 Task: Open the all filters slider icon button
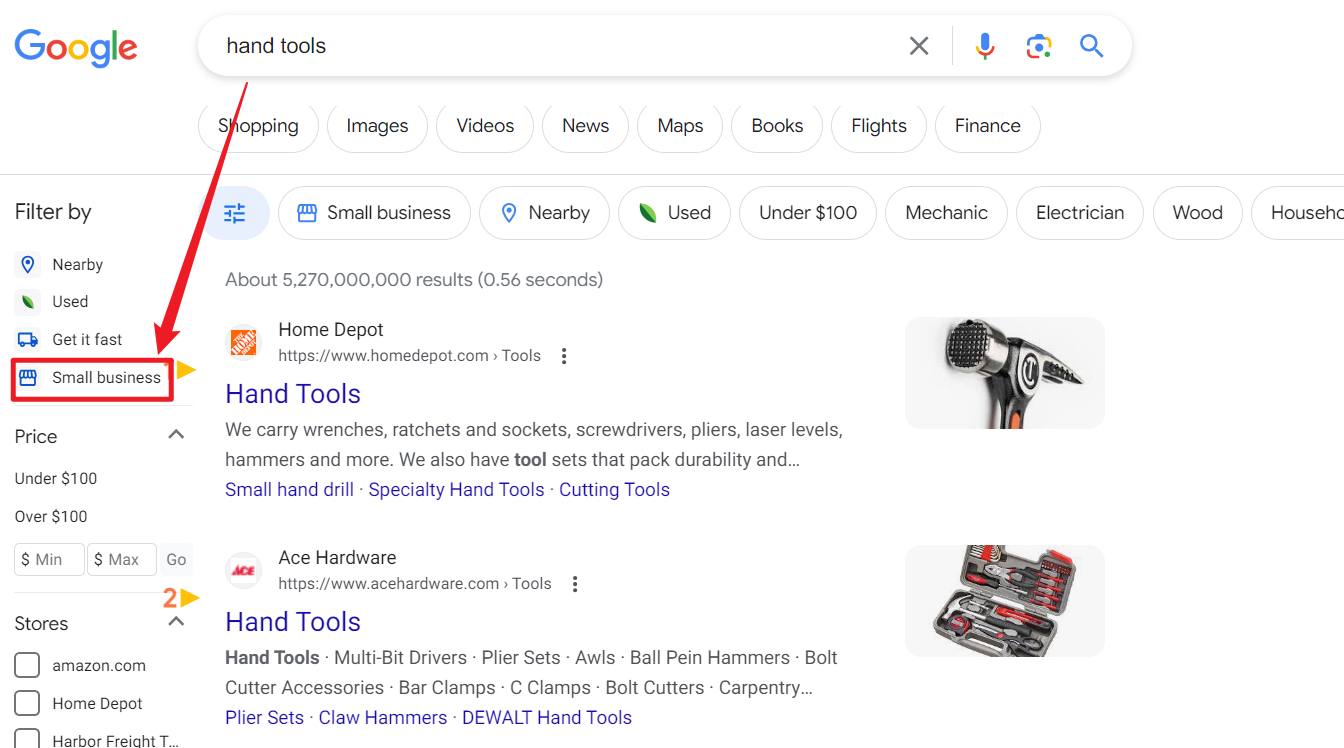[x=235, y=213]
